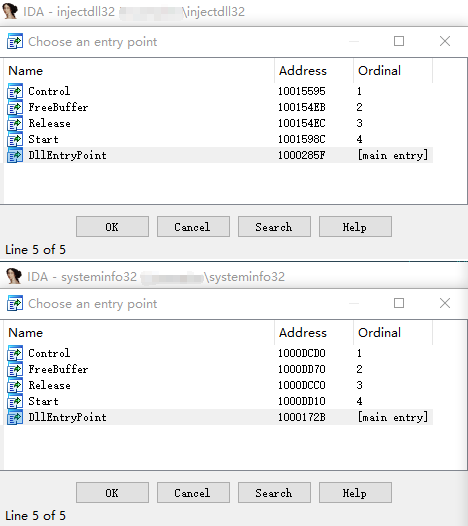Click the Search button in the upper dialog
This screenshot has width=468, height=526.
tap(274, 227)
